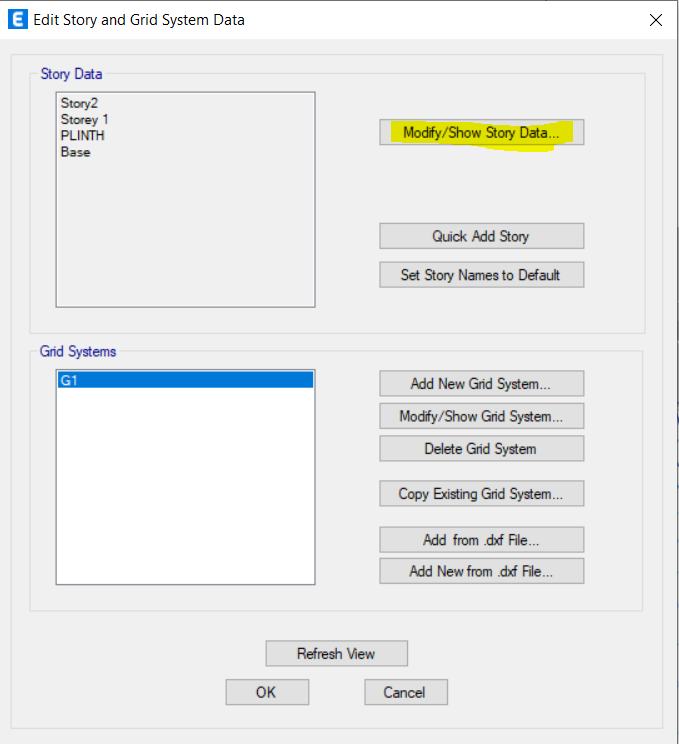The image size is (679, 744).
Task: Select grid system G1 in the list
Action: coord(186,380)
